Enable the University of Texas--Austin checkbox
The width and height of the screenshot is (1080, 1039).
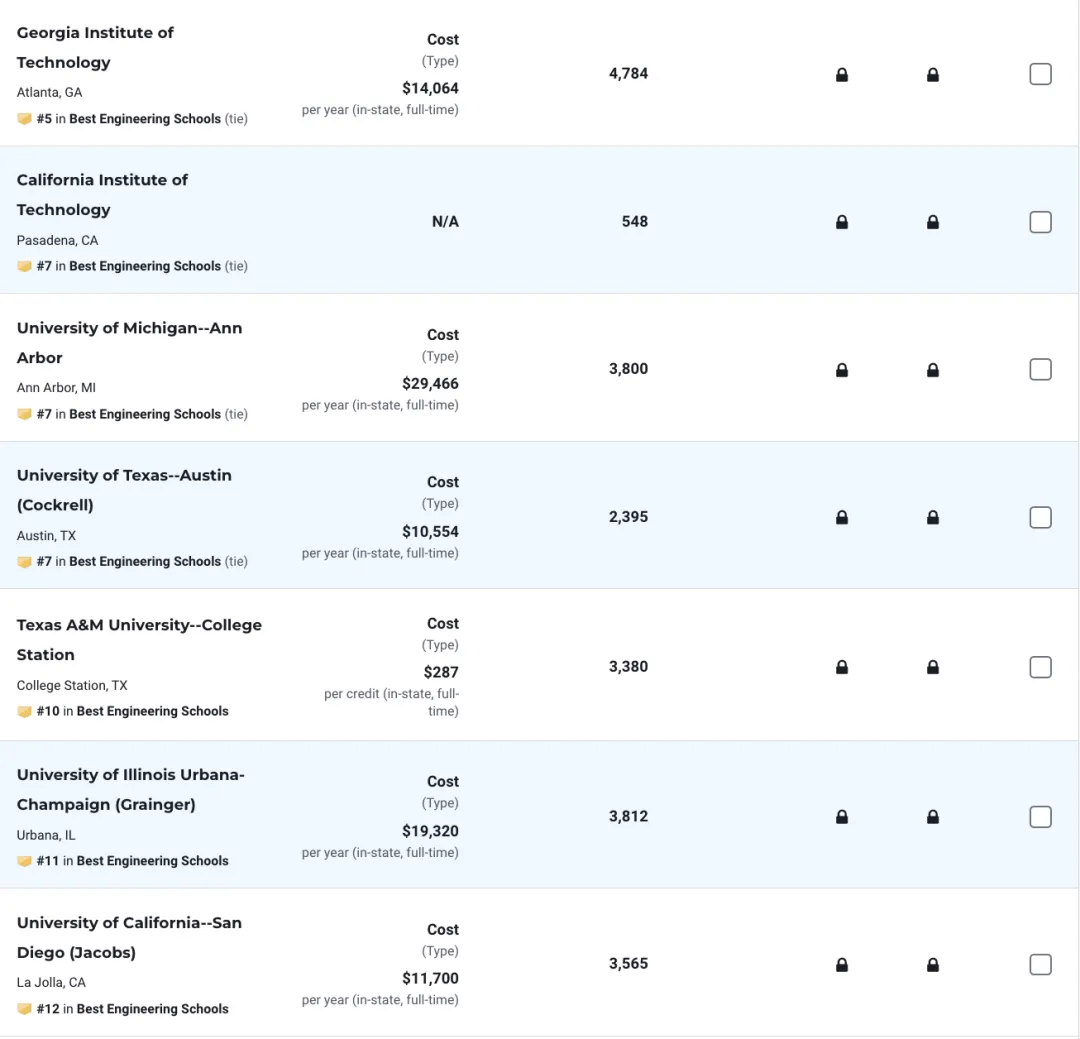click(x=1040, y=517)
